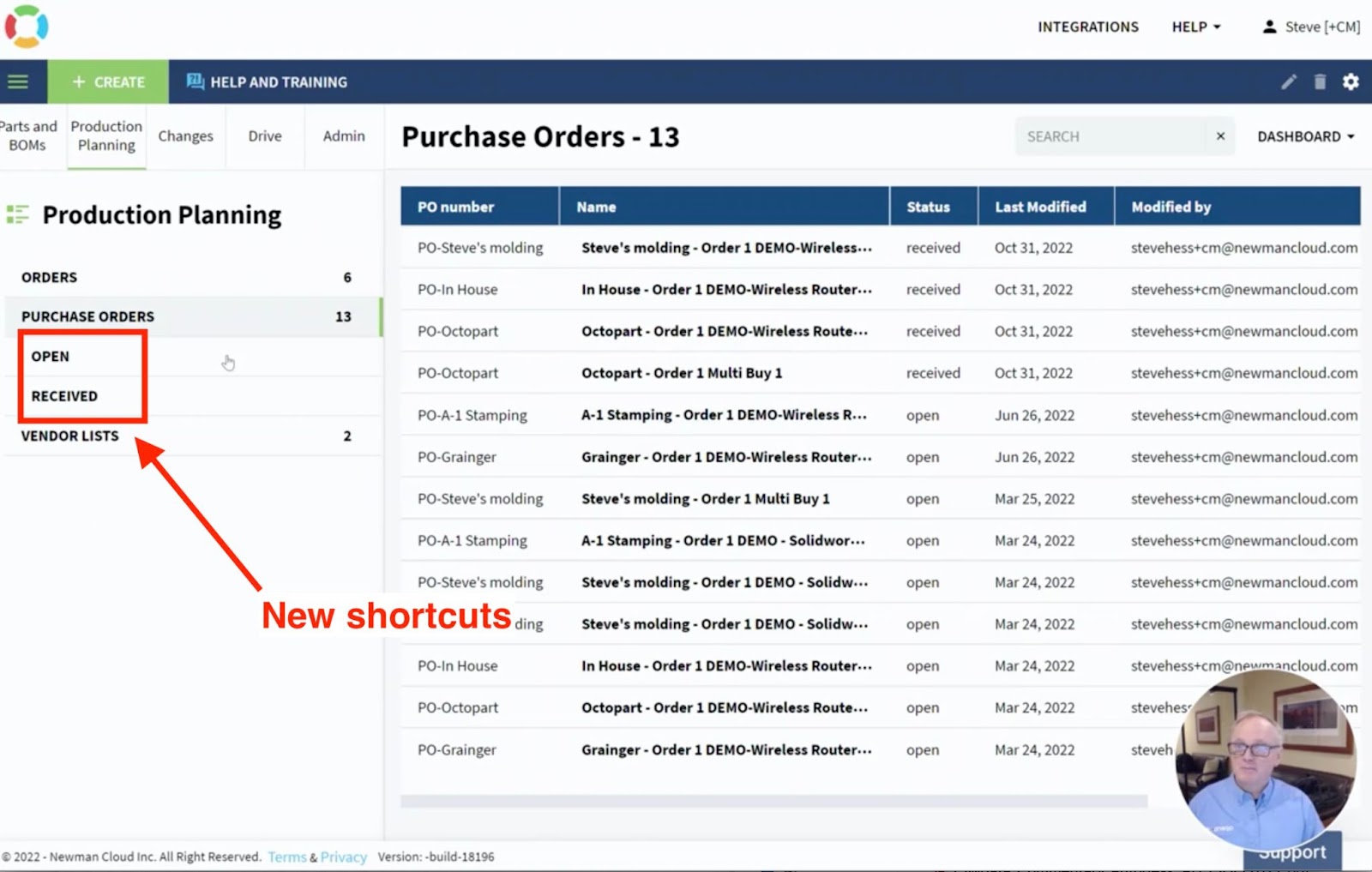Click the orders count 6 in sidebar

[347, 277]
